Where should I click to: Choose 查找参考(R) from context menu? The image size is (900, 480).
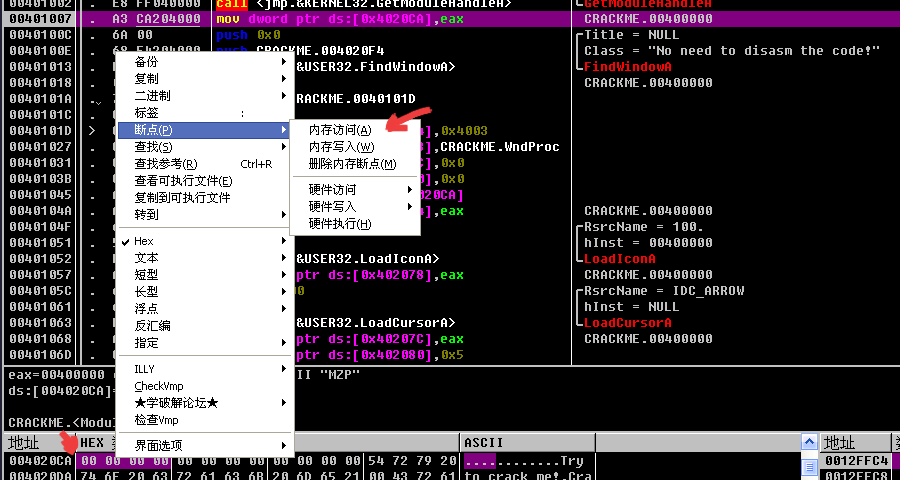[x=205, y=164]
